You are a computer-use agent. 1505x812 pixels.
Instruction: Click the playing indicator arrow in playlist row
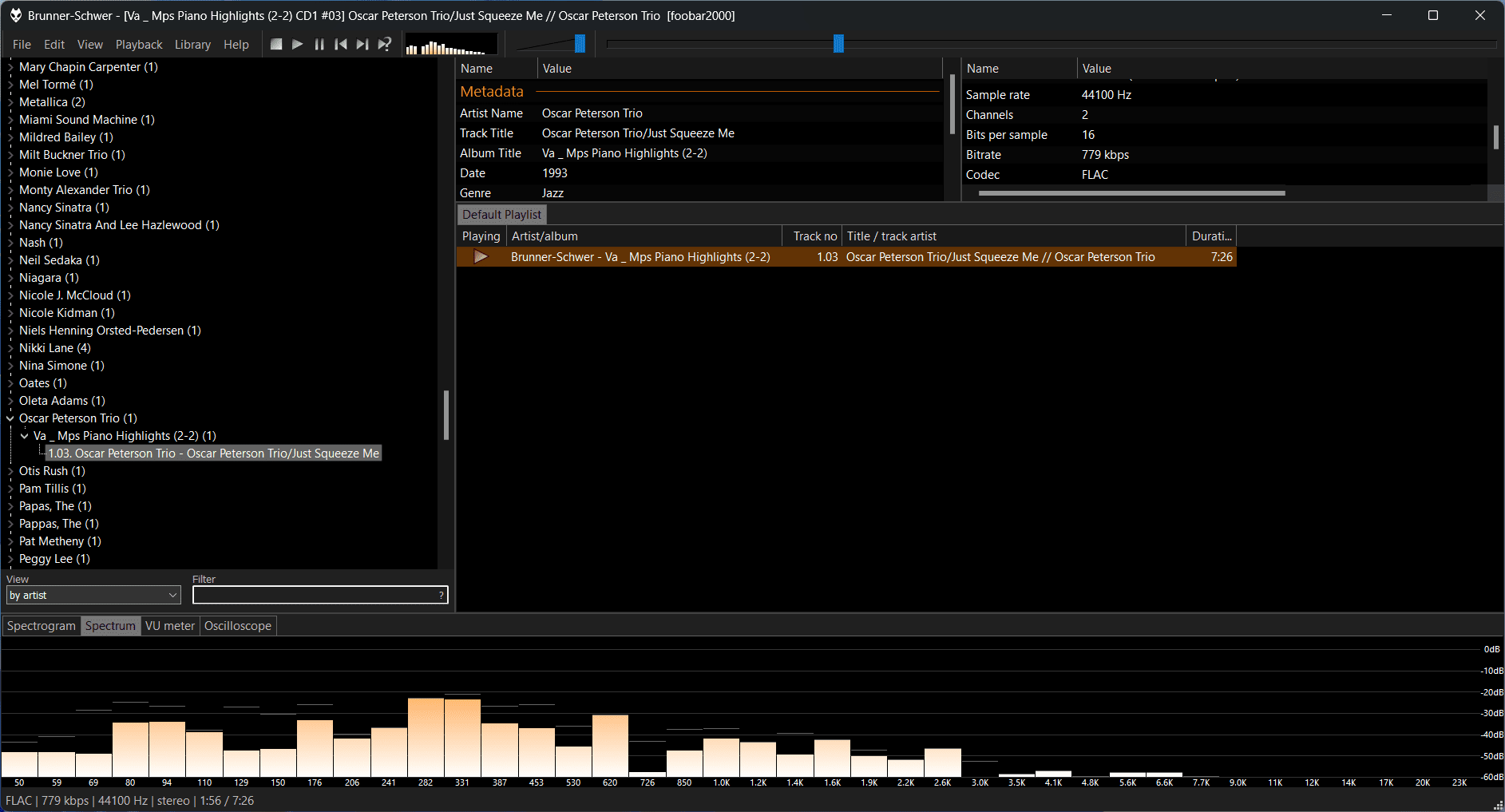[481, 256]
